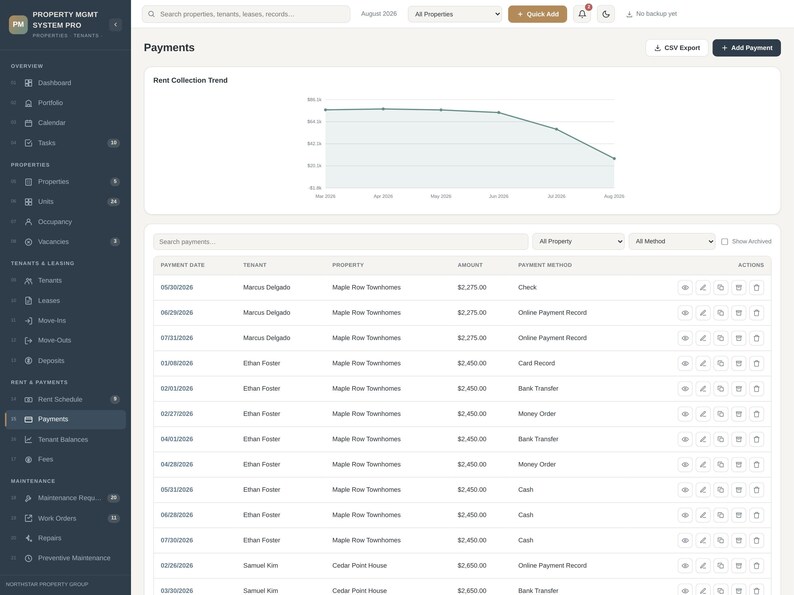Go to Portfolio in sidebar
794x595 pixels.
(x=65, y=103)
